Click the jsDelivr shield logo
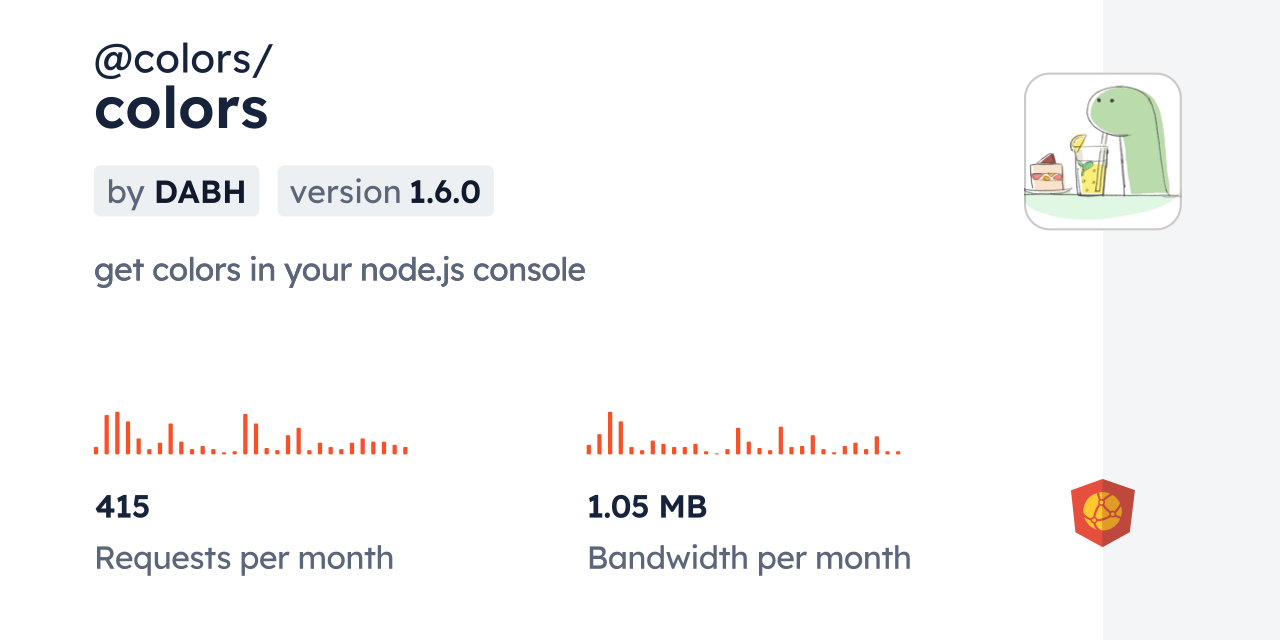 (x=1102, y=512)
